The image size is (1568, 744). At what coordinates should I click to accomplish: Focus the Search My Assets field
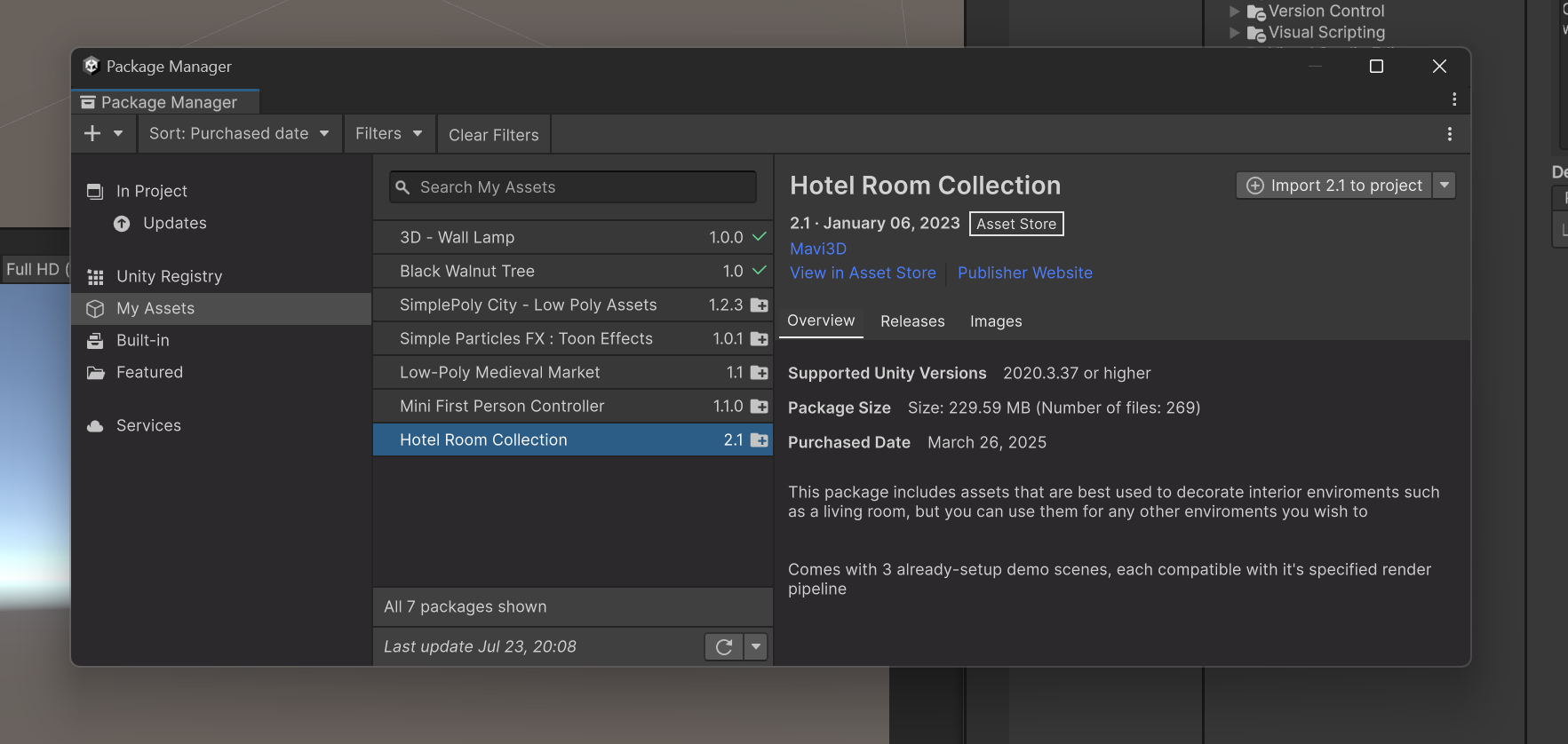(x=573, y=187)
